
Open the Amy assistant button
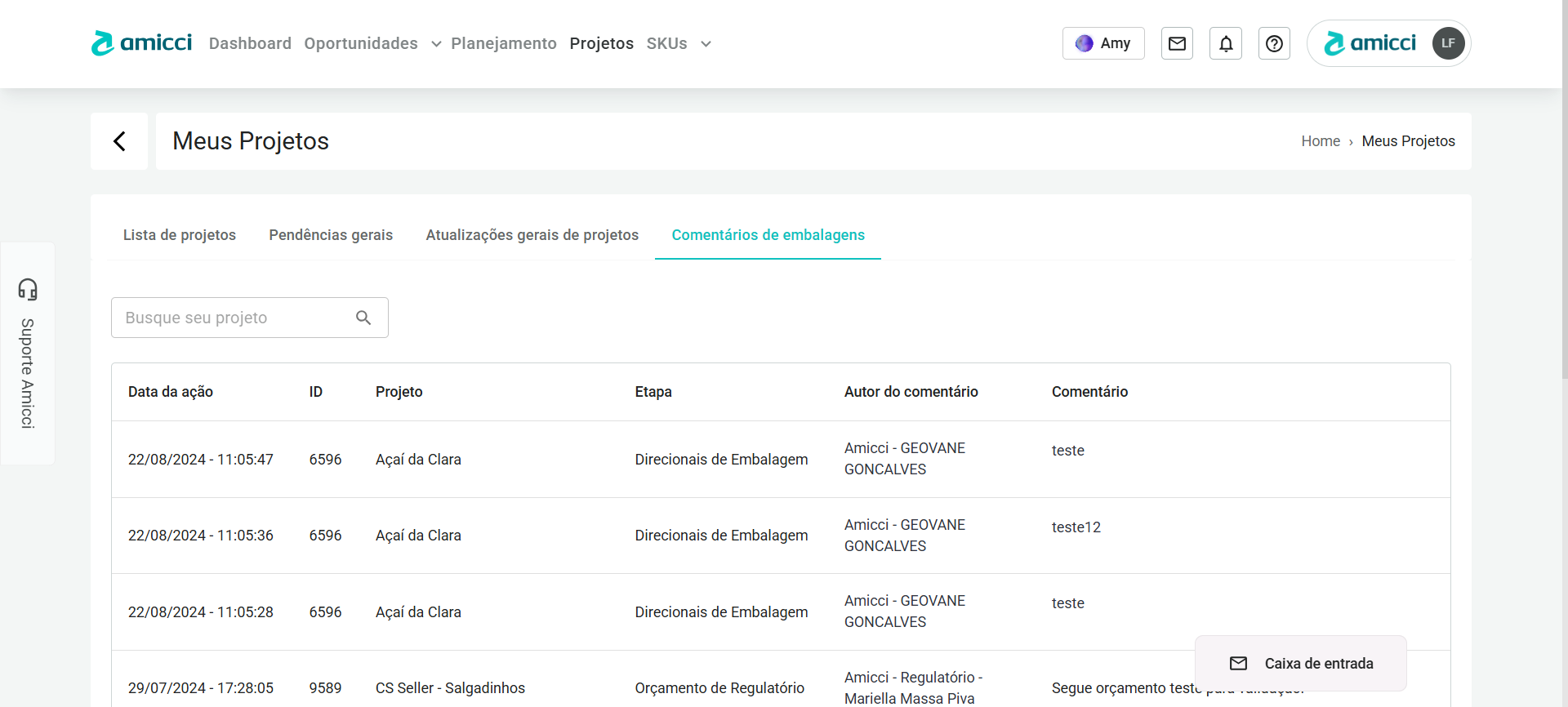click(x=1103, y=43)
